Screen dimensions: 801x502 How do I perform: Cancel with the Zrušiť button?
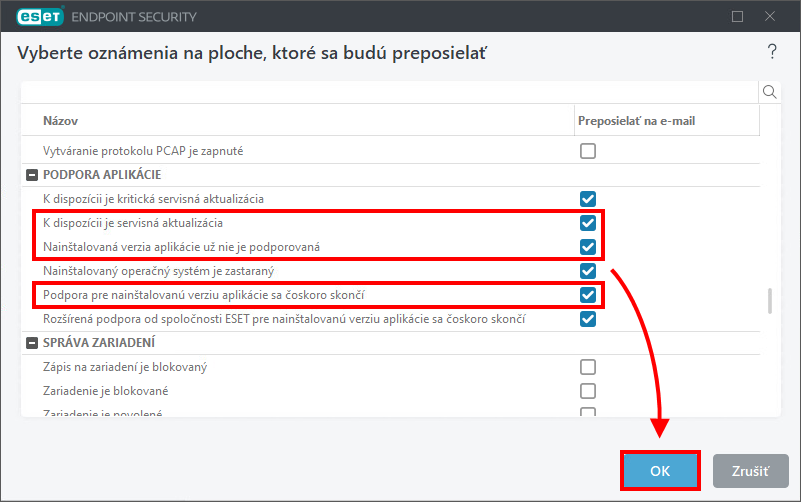[x=750, y=471]
